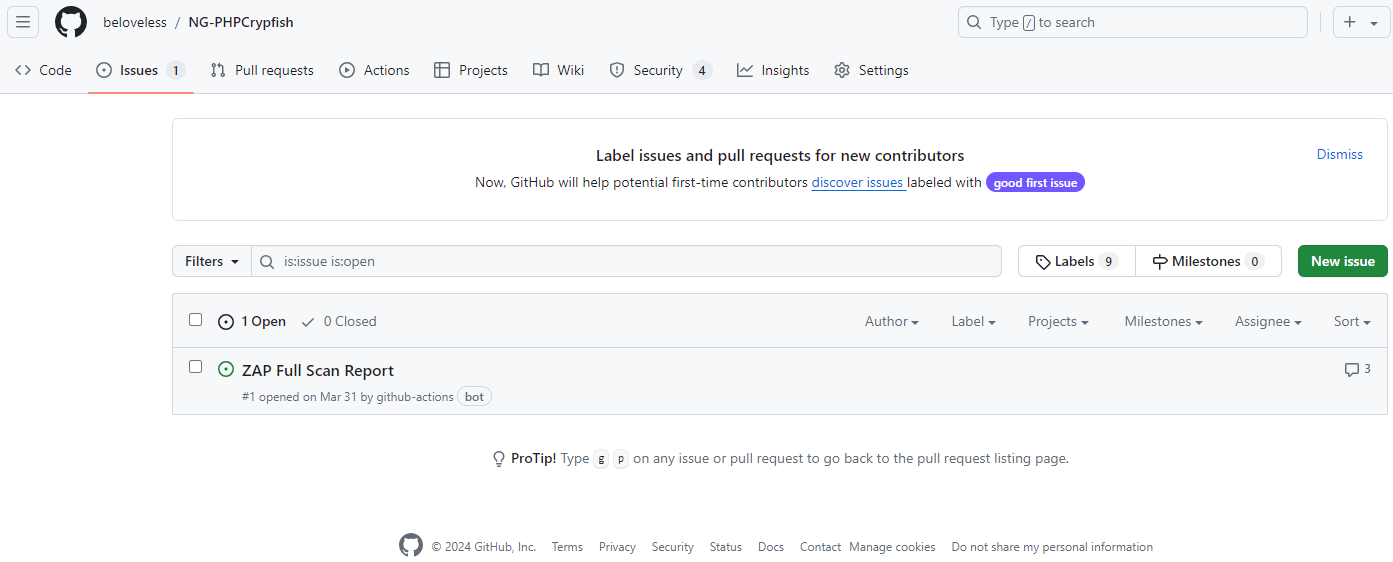This screenshot has height=562, width=1393.
Task: Click the plus create-new icon
Action: 1350,22
